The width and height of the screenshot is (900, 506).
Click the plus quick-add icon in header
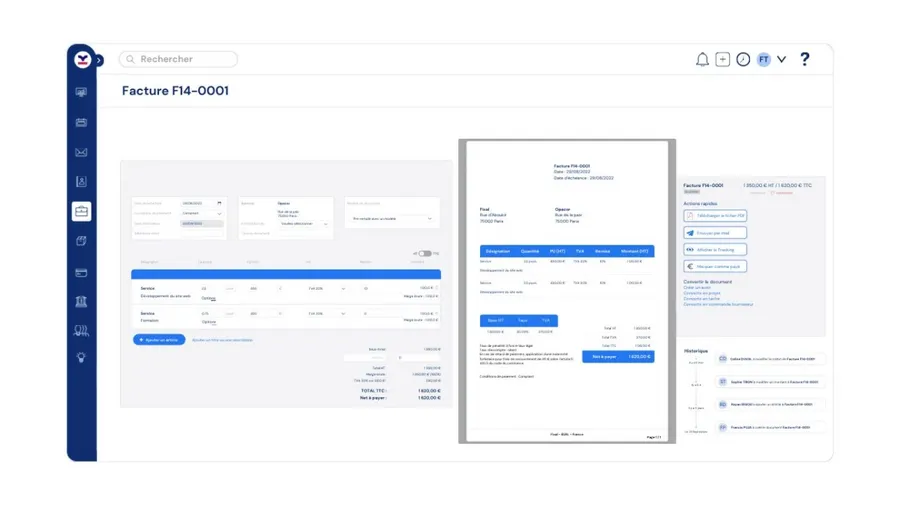coord(723,60)
